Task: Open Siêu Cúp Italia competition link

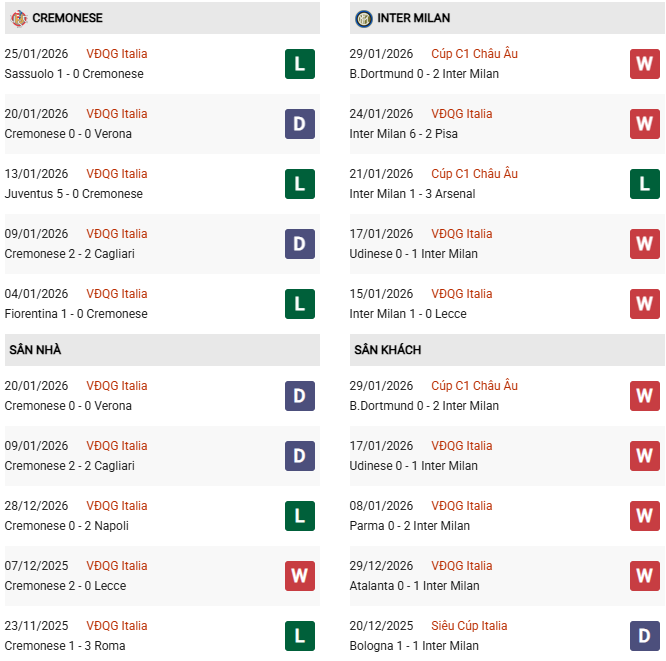Action: [469, 626]
